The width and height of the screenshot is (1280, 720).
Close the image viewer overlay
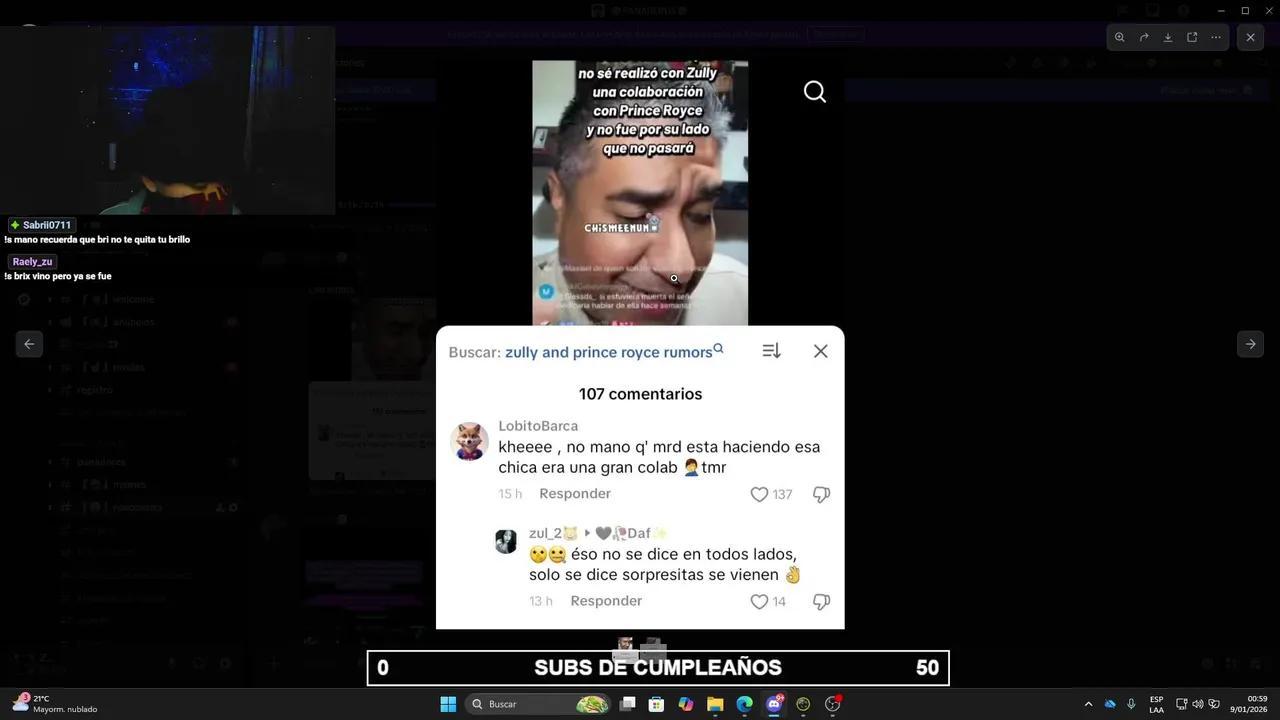pyautogui.click(x=1250, y=37)
